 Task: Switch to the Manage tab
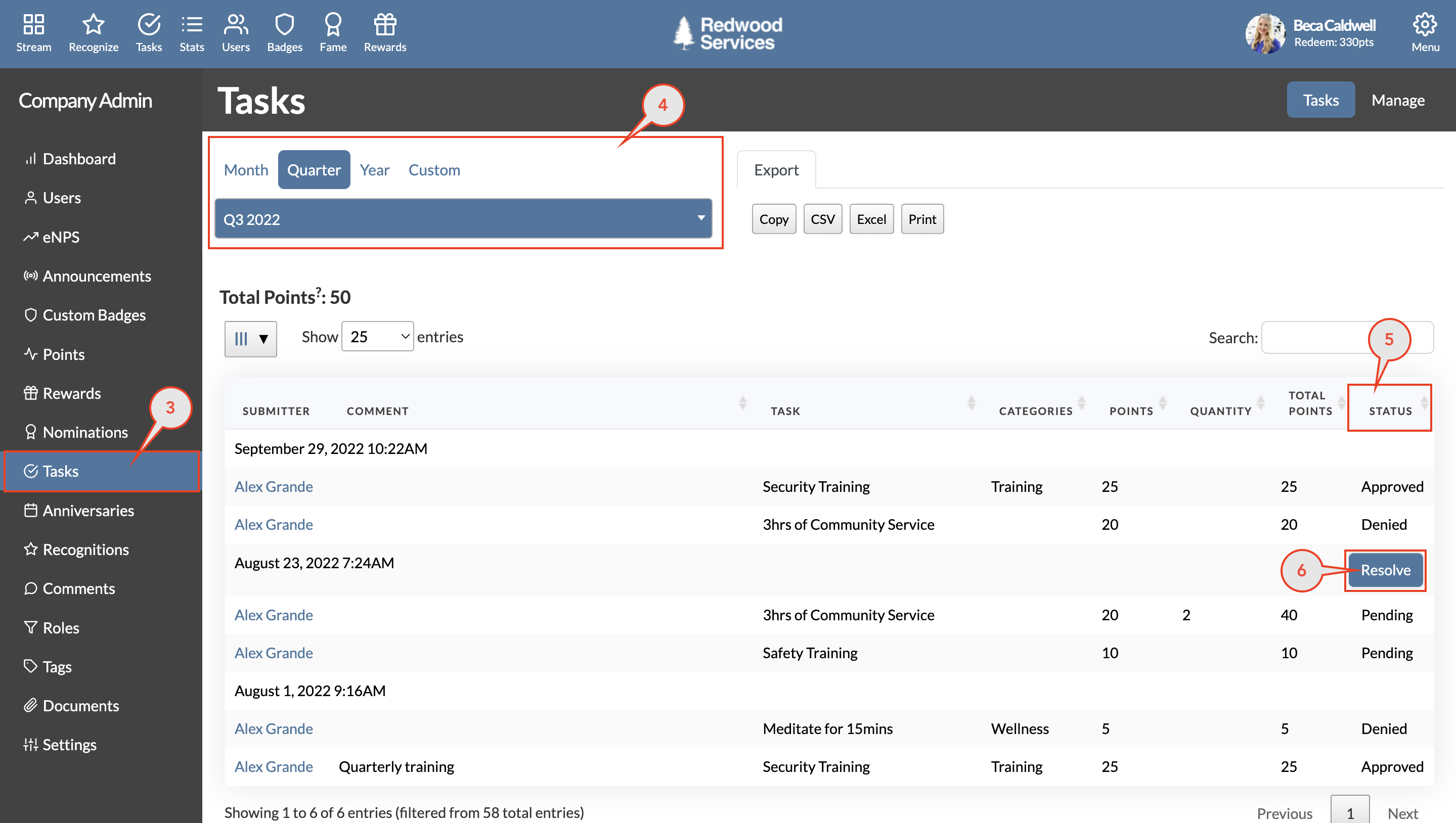click(x=1398, y=100)
